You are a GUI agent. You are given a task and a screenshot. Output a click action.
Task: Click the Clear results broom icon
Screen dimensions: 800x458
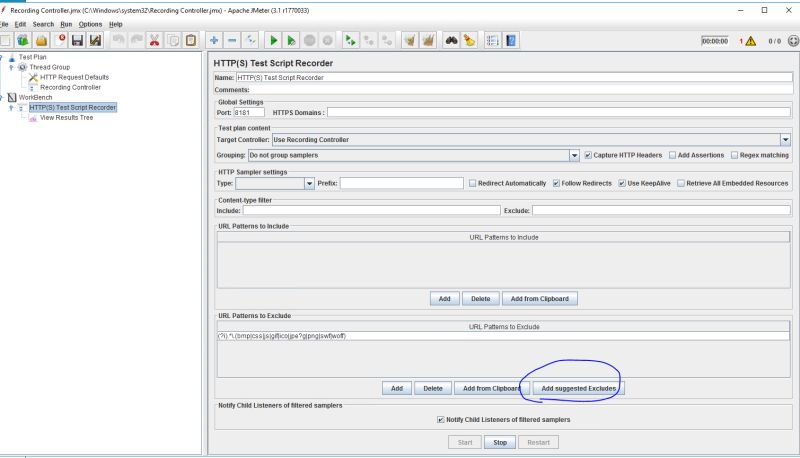(410, 40)
